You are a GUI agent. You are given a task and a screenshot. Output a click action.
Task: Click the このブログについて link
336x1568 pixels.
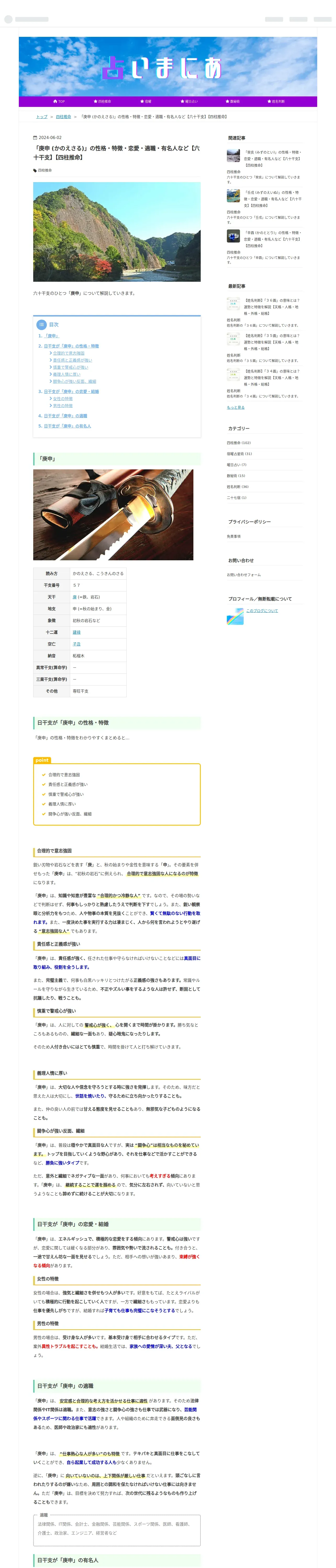tap(262, 610)
